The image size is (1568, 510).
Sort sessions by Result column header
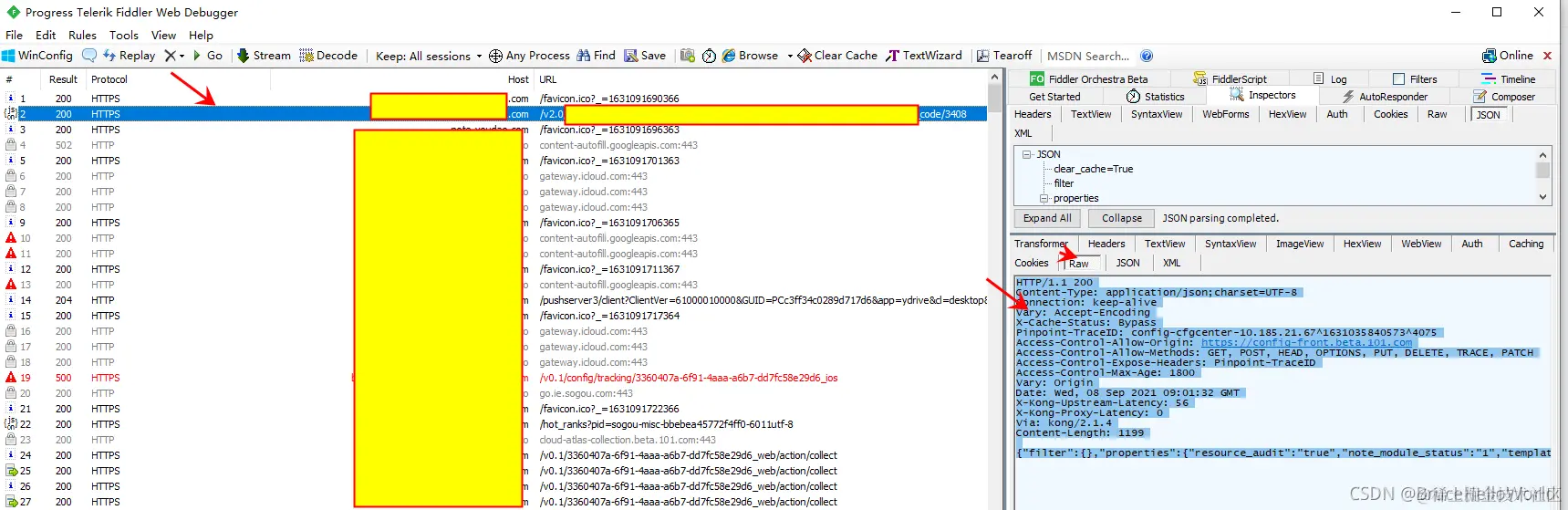63,79
